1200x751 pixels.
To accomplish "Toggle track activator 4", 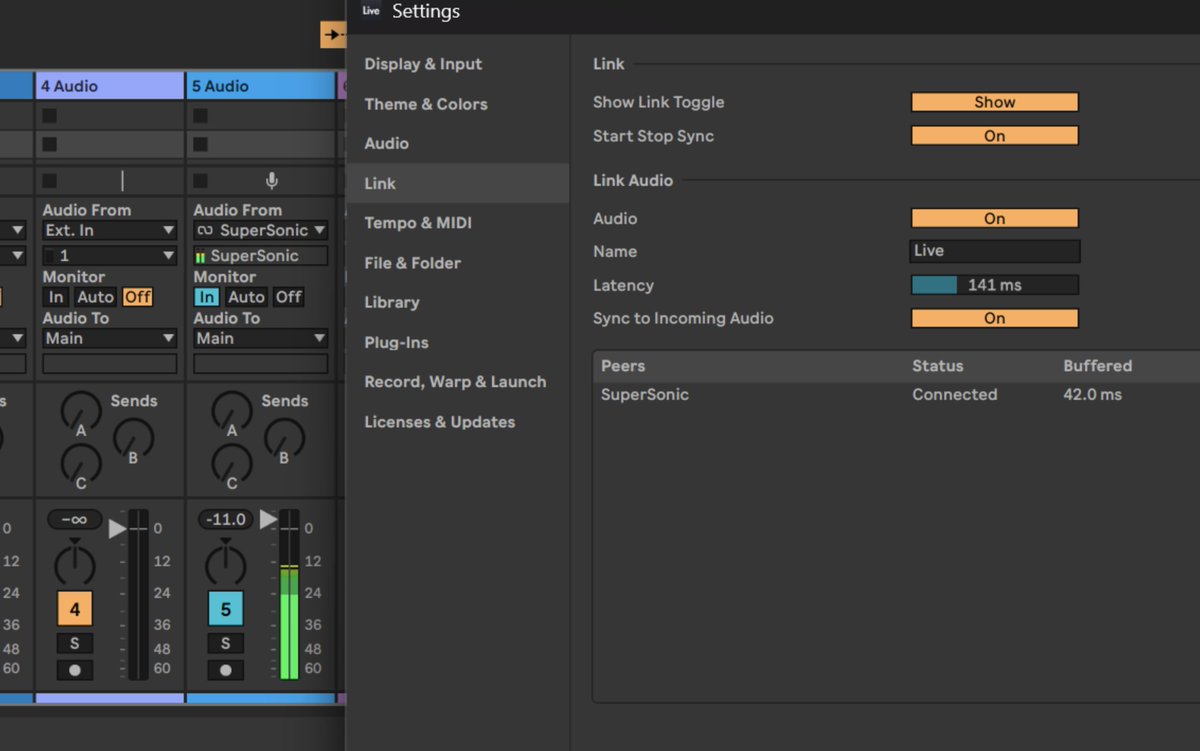I will click(74, 609).
